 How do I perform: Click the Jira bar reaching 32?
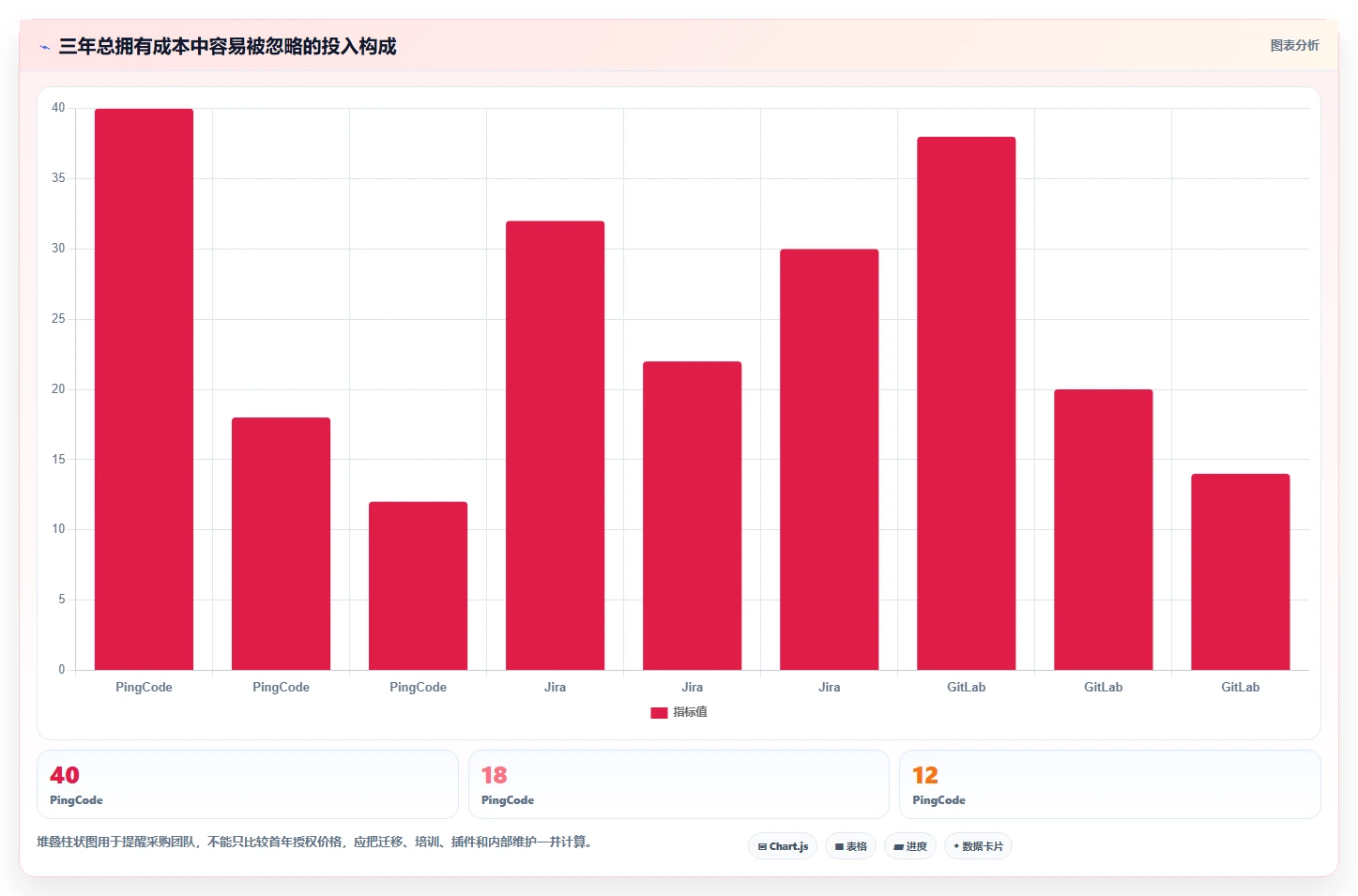point(555,446)
